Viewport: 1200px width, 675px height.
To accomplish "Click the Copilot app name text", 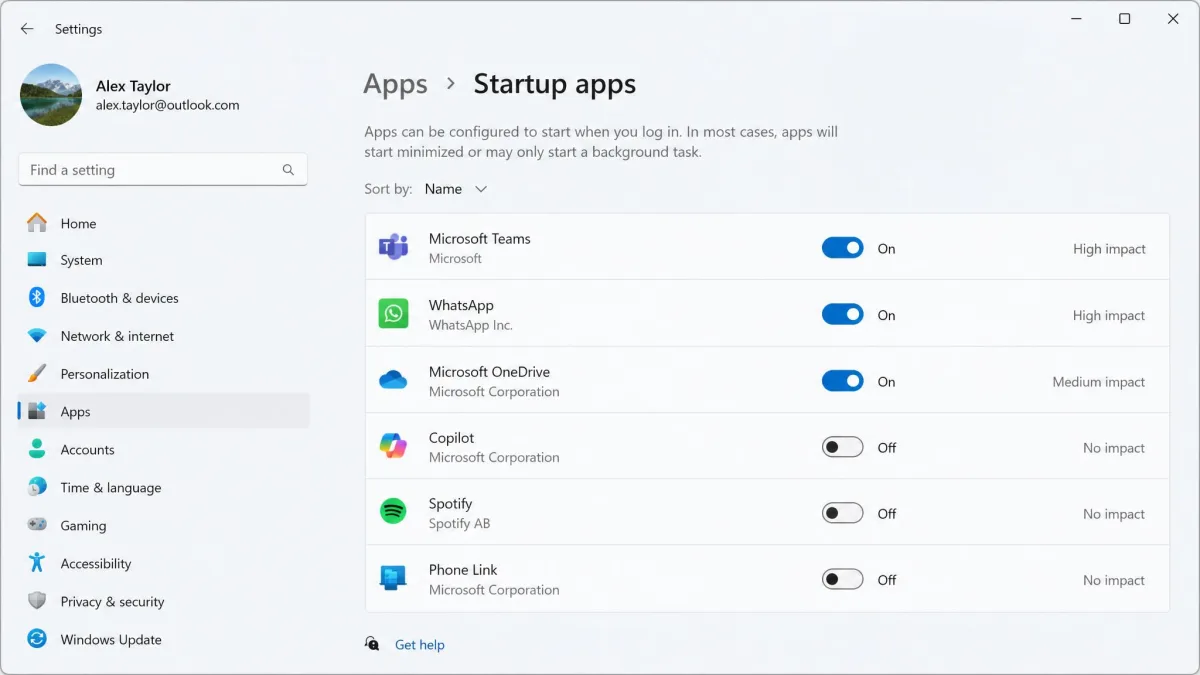I will coord(451,438).
